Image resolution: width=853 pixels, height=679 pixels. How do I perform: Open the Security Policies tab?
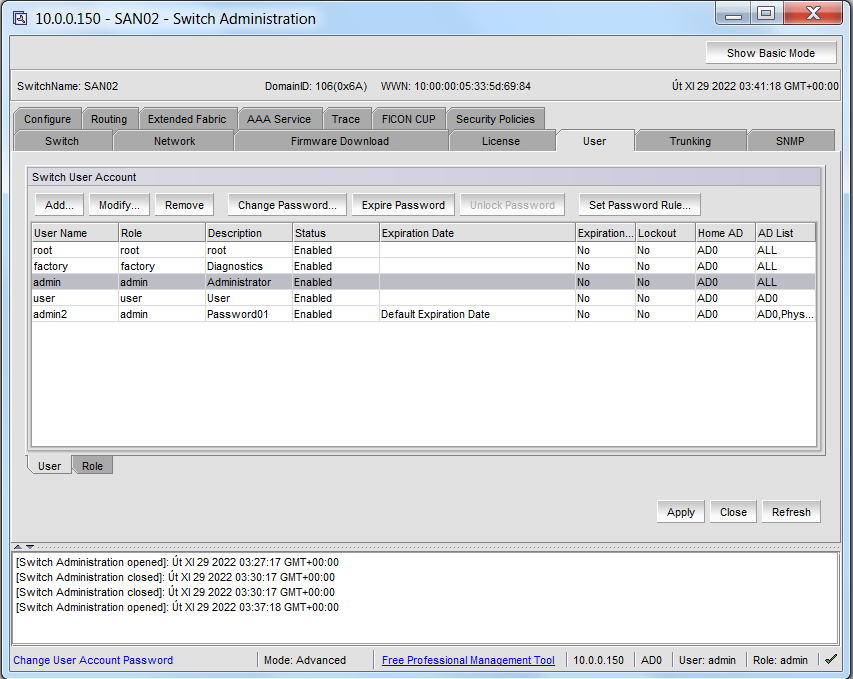(x=495, y=119)
